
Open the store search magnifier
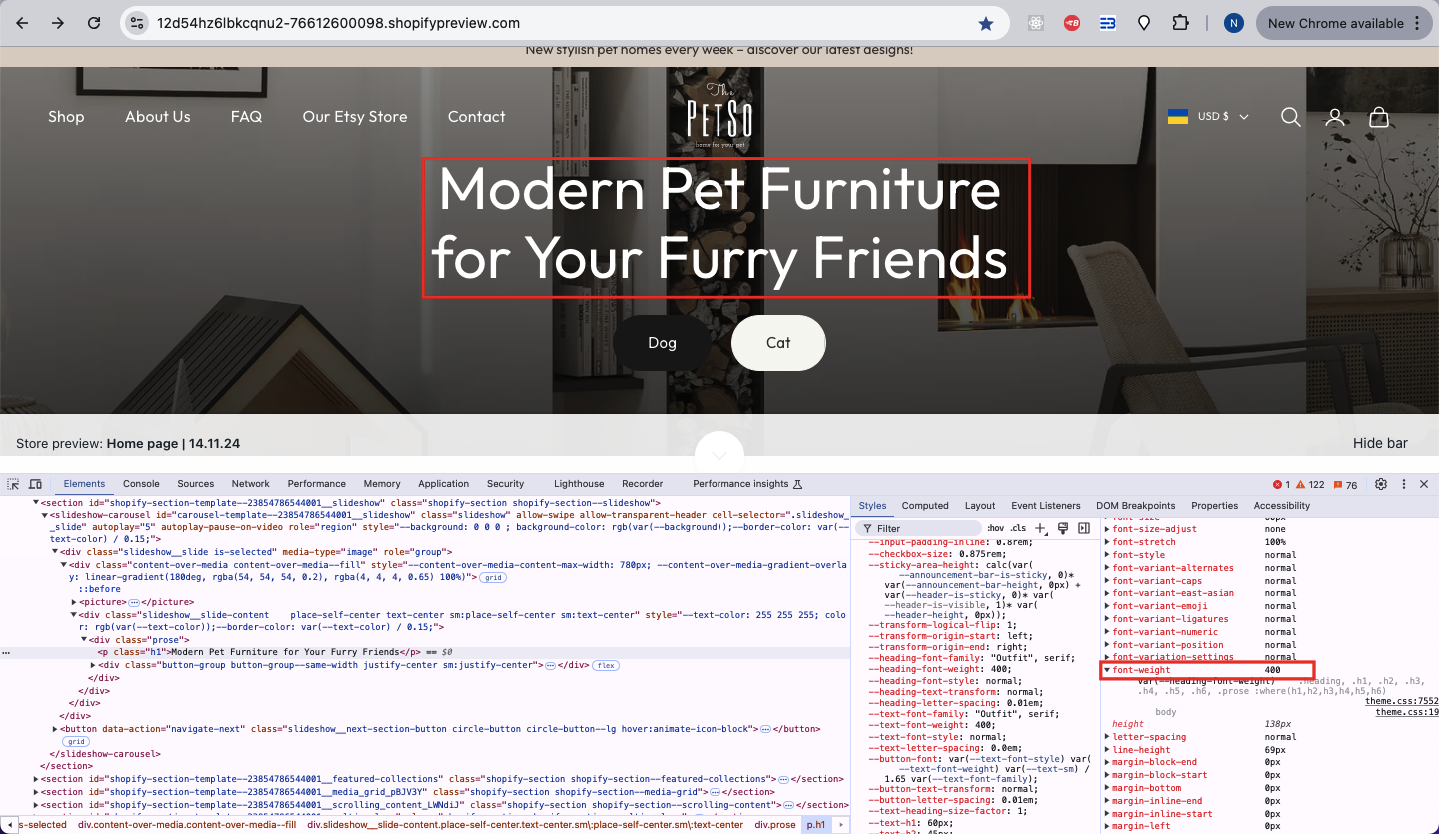[x=1291, y=117]
